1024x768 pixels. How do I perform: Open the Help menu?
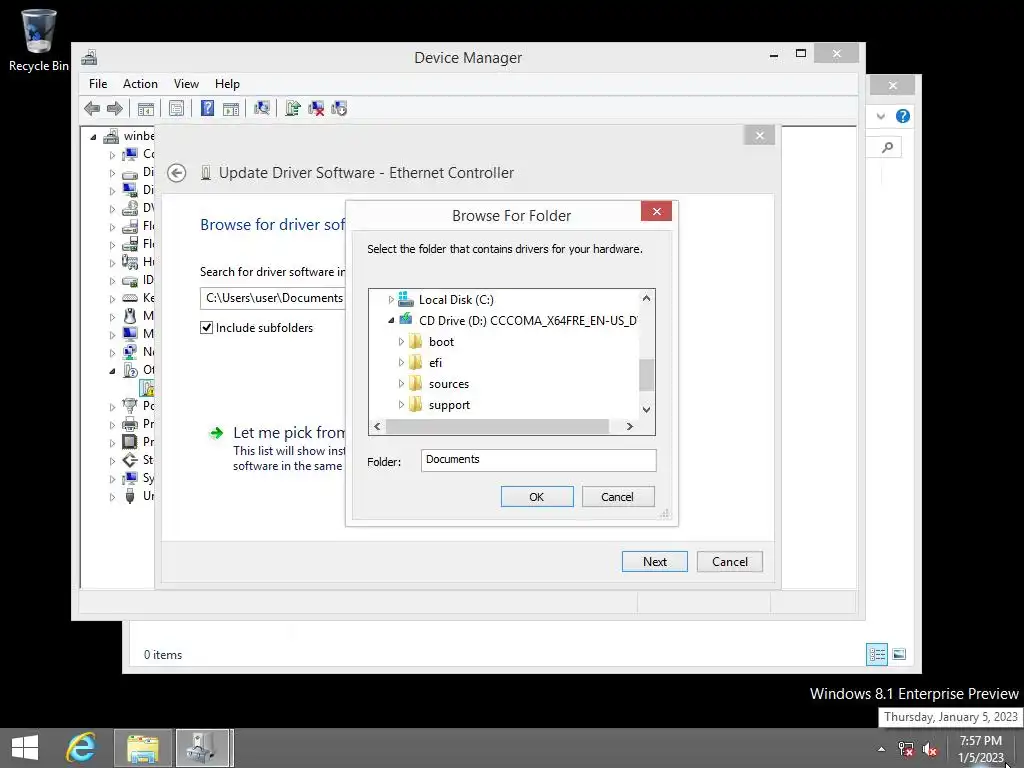click(x=227, y=84)
